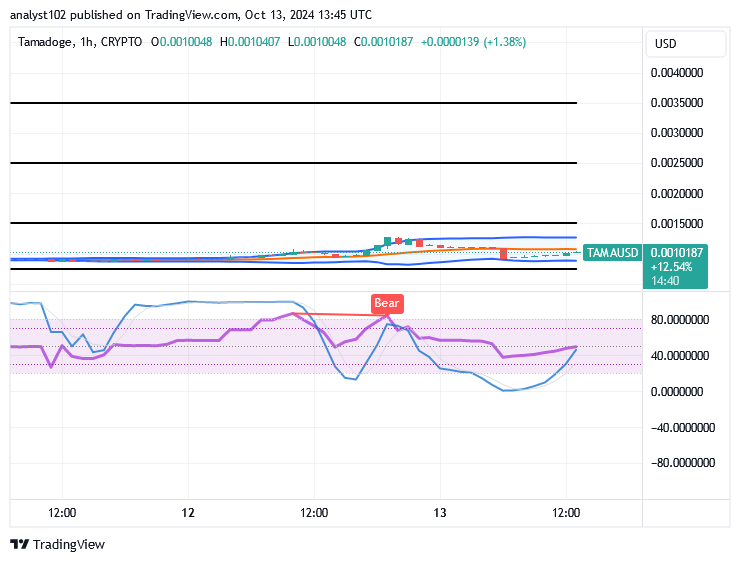
Task: Click the date label 12 on time axis
Action: pos(188,512)
